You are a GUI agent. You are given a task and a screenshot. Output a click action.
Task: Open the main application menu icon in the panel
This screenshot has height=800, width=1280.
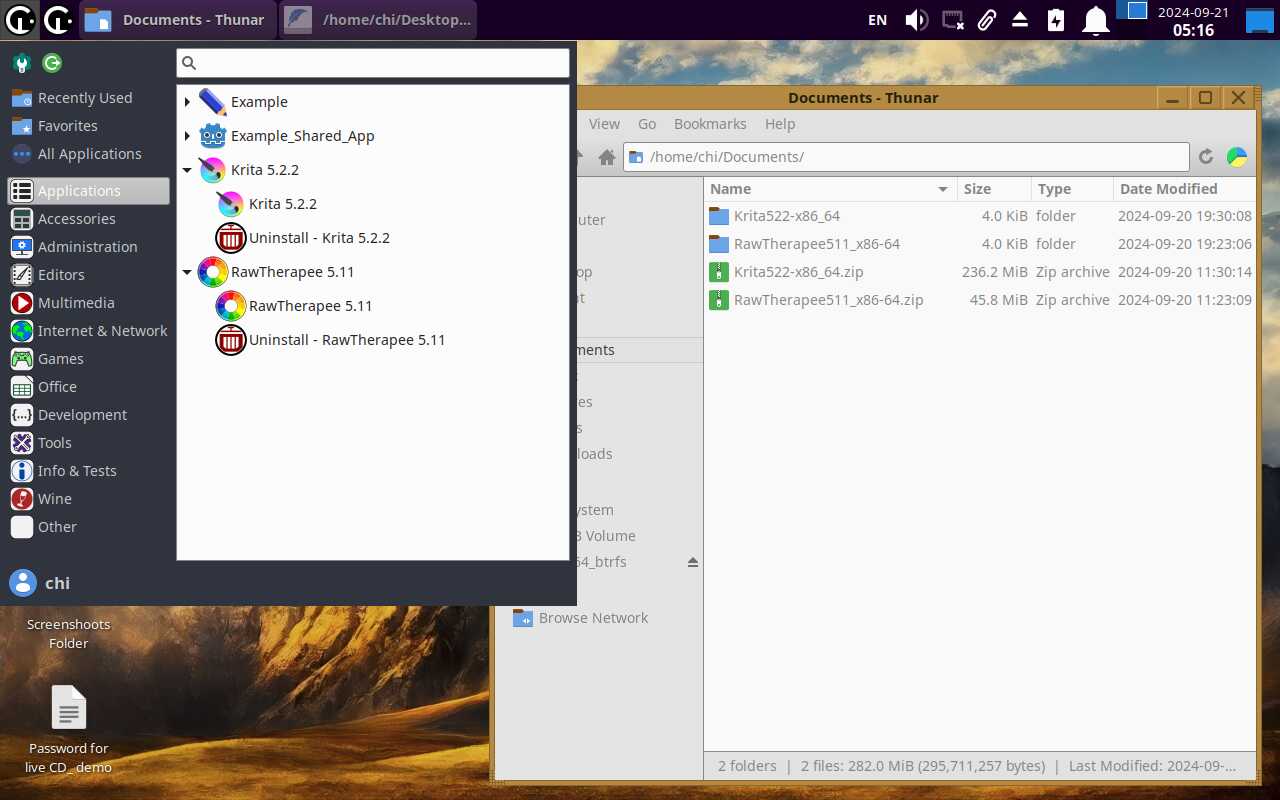pyautogui.click(x=20, y=19)
